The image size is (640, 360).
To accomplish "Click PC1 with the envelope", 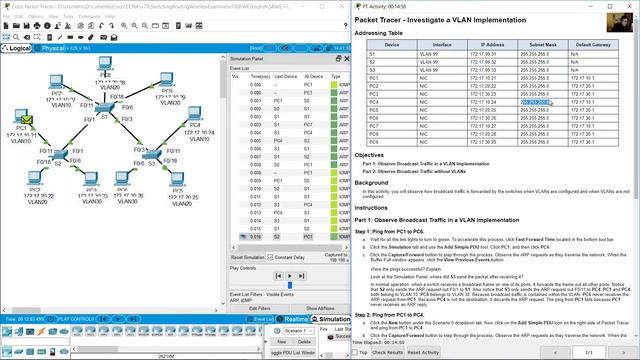I will [x=21, y=116].
